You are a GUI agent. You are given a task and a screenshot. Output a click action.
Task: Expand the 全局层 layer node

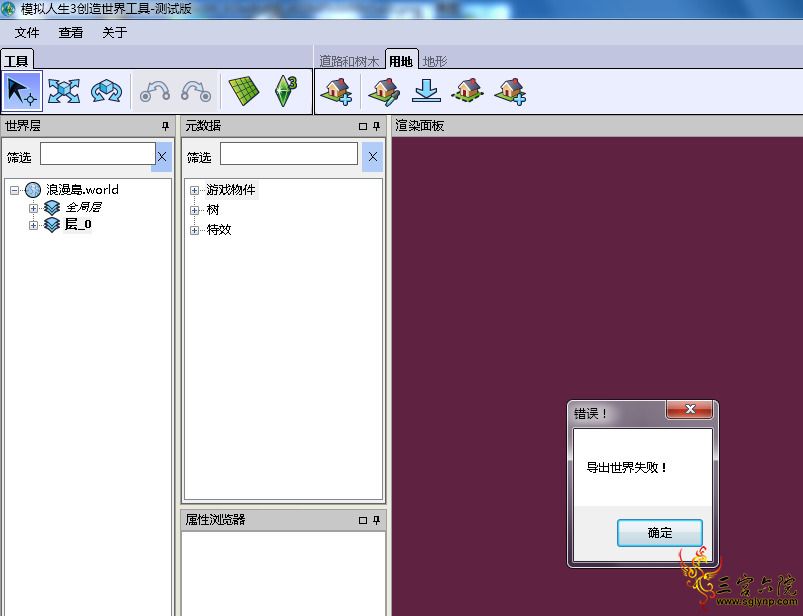[x=33, y=208]
